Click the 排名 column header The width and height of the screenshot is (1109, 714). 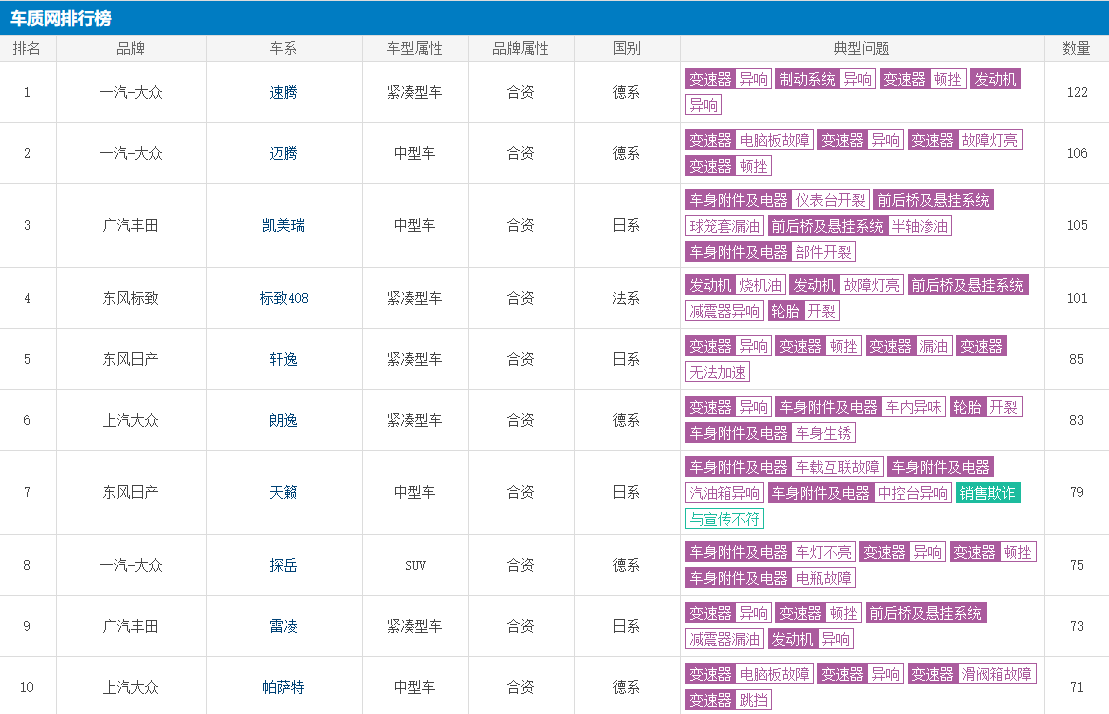click(27, 48)
